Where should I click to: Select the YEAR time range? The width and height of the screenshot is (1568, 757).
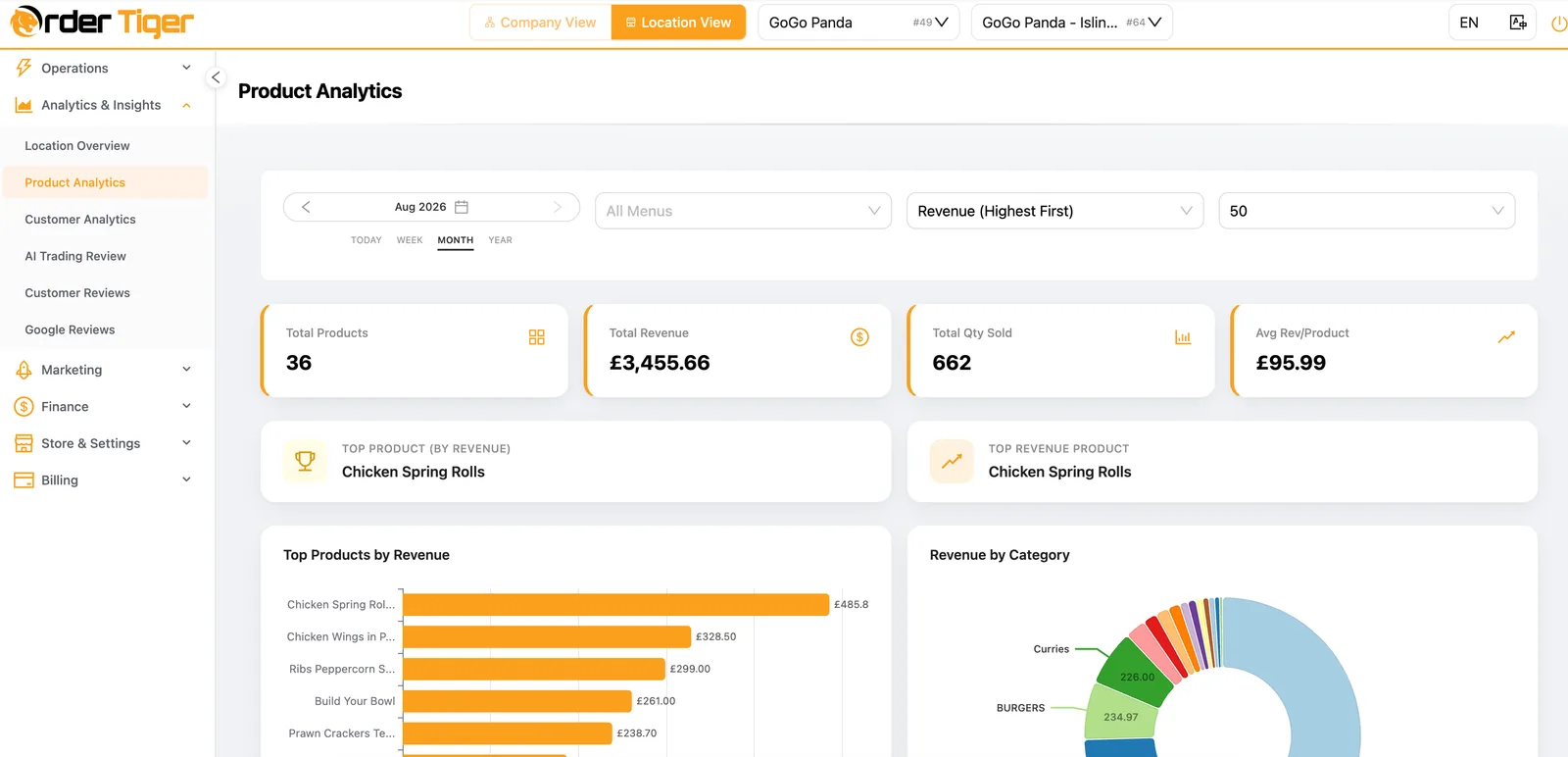pos(501,240)
